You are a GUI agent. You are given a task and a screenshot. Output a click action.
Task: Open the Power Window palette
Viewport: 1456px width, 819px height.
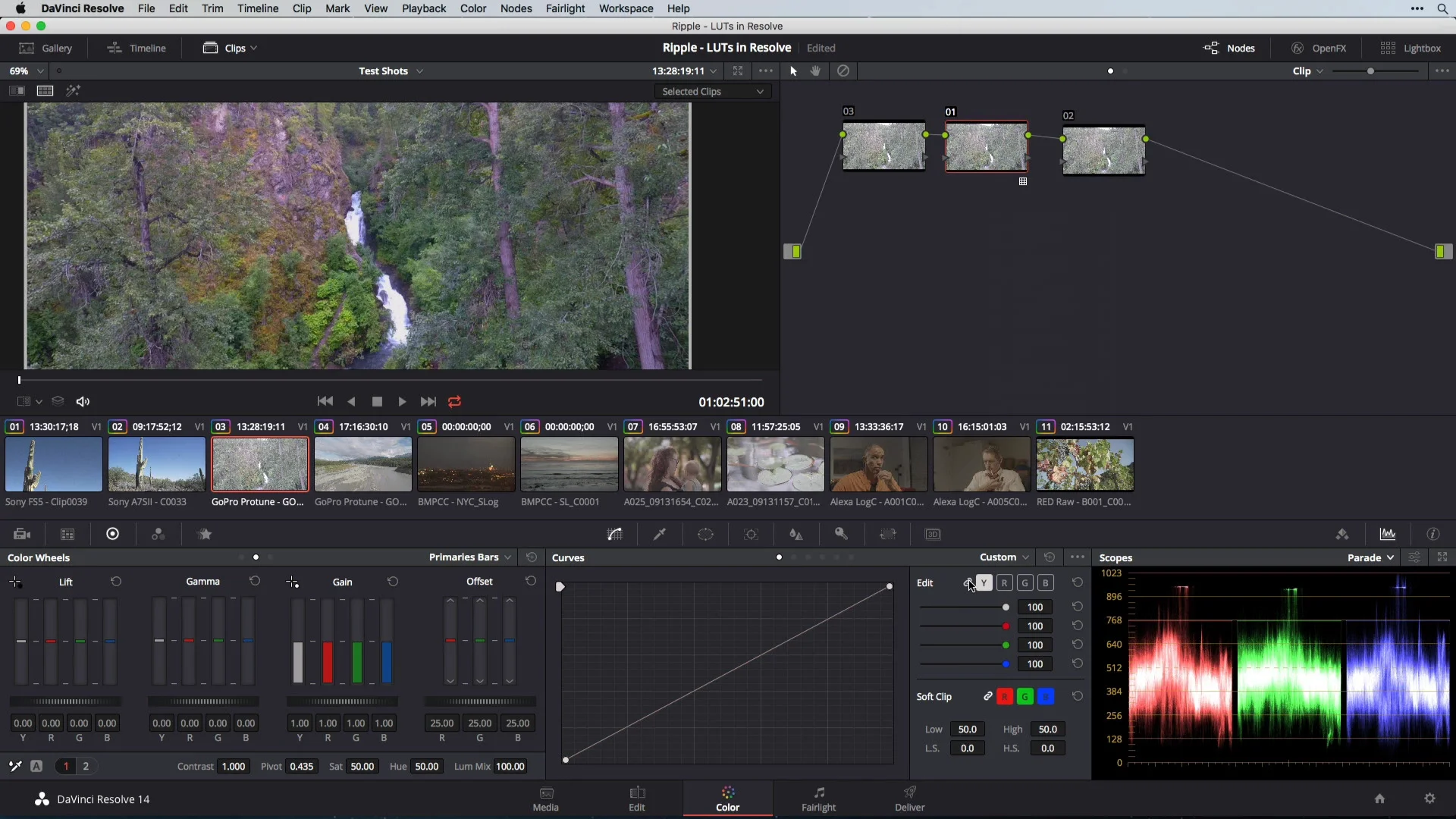705,535
